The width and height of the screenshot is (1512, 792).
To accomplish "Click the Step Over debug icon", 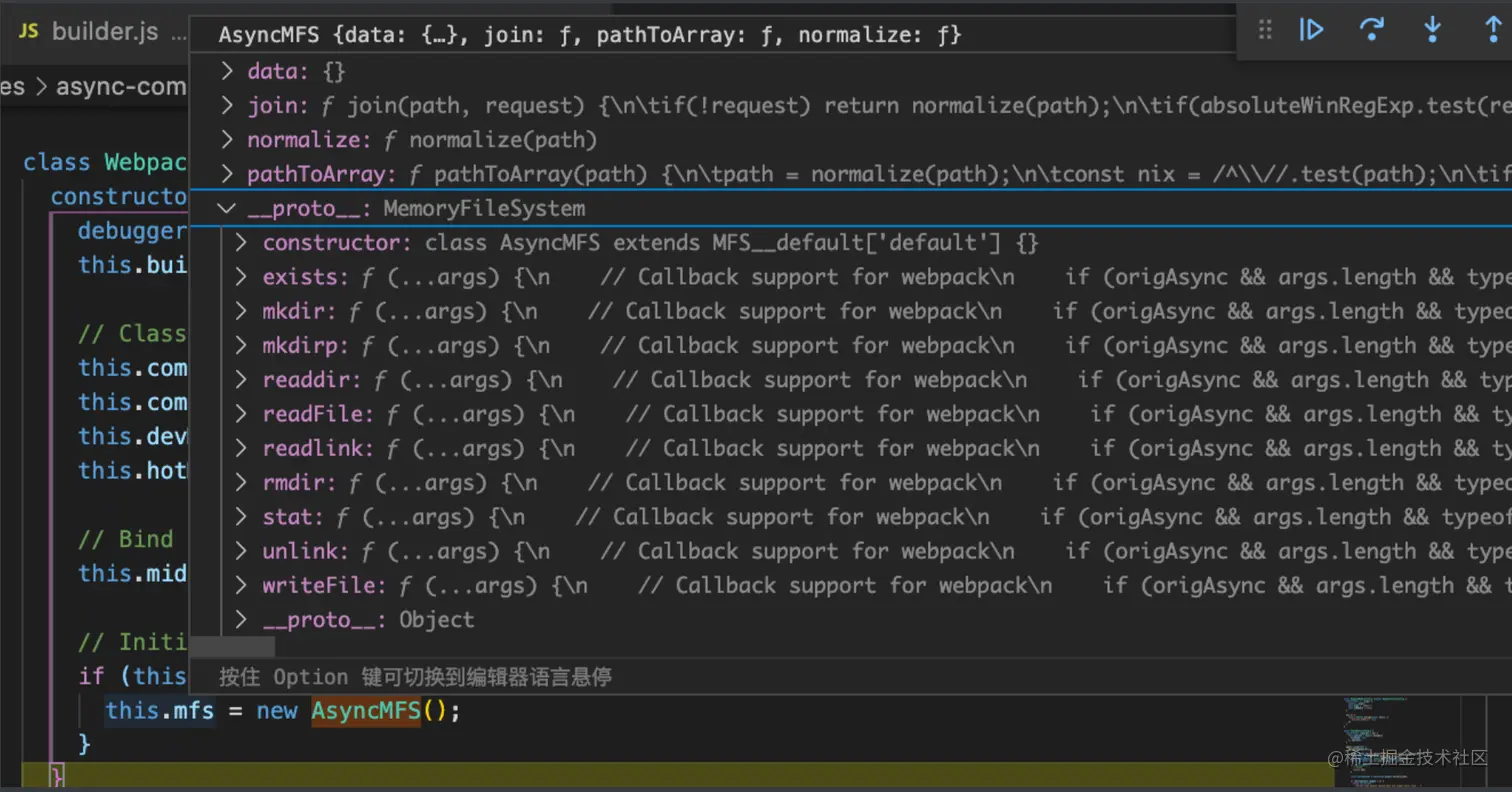I will [x=1372, y=30].
